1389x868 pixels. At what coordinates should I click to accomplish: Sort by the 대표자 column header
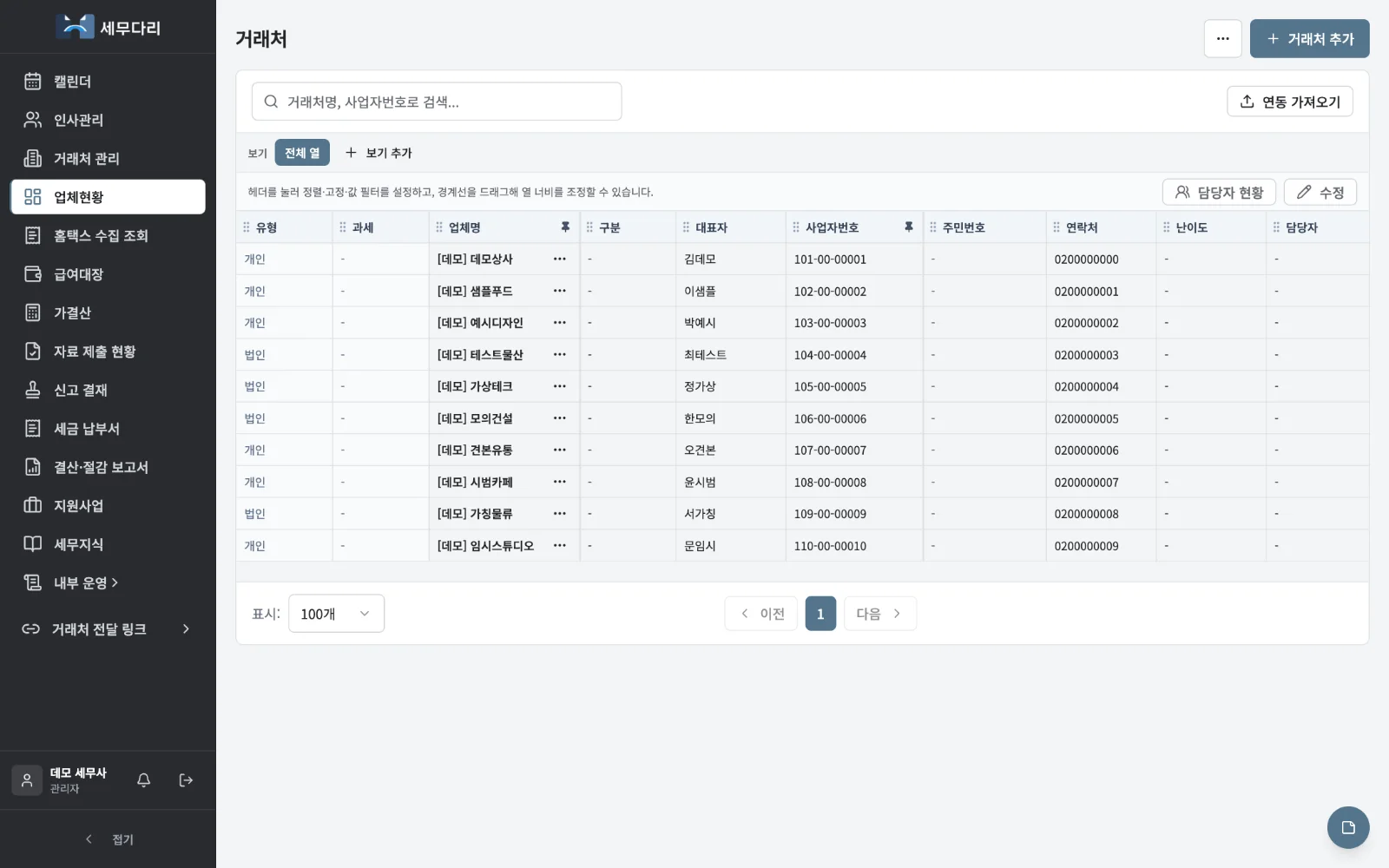click(x=711, y=227)
